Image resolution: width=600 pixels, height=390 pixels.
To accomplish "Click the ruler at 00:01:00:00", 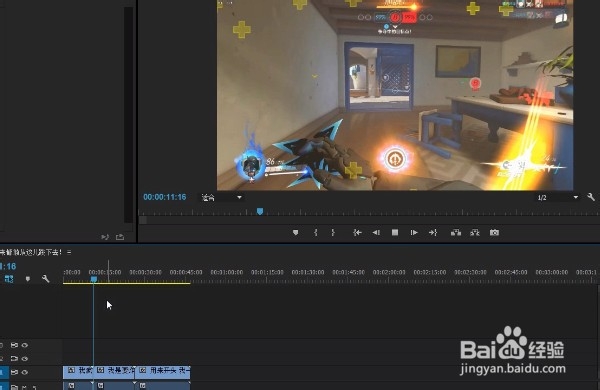I will pos(227,272).
